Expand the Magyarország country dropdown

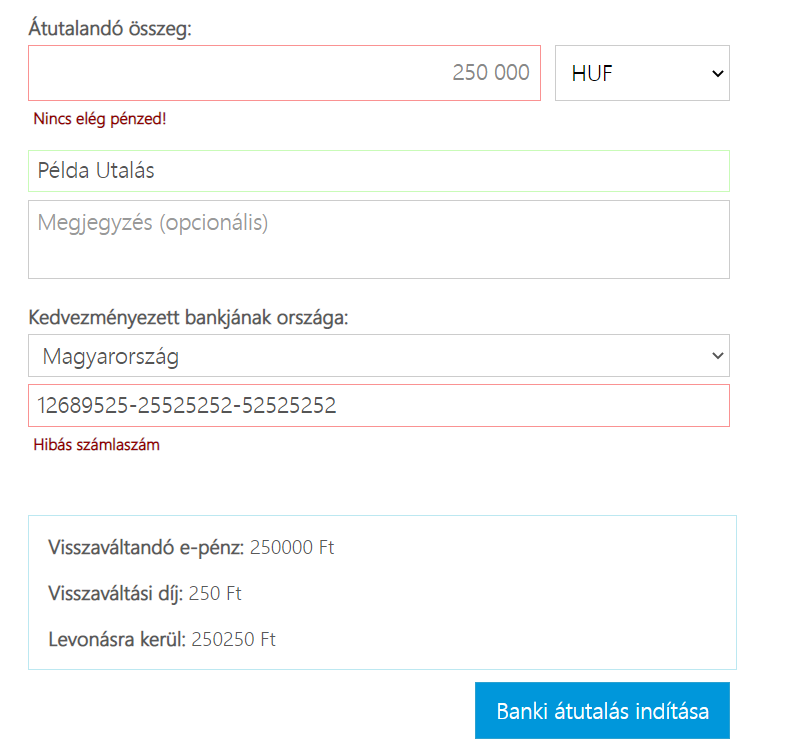point(379,355)
